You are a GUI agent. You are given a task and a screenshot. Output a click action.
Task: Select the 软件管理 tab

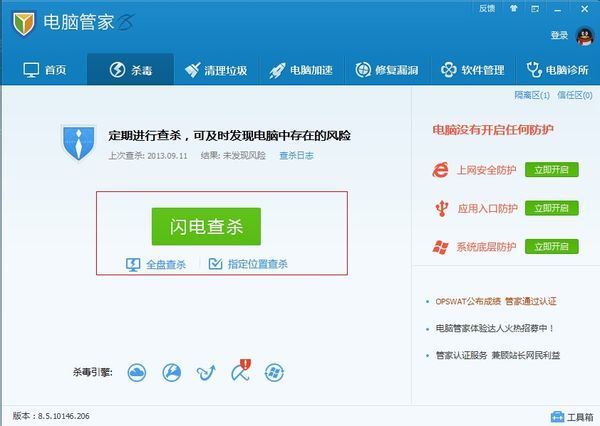473,70
